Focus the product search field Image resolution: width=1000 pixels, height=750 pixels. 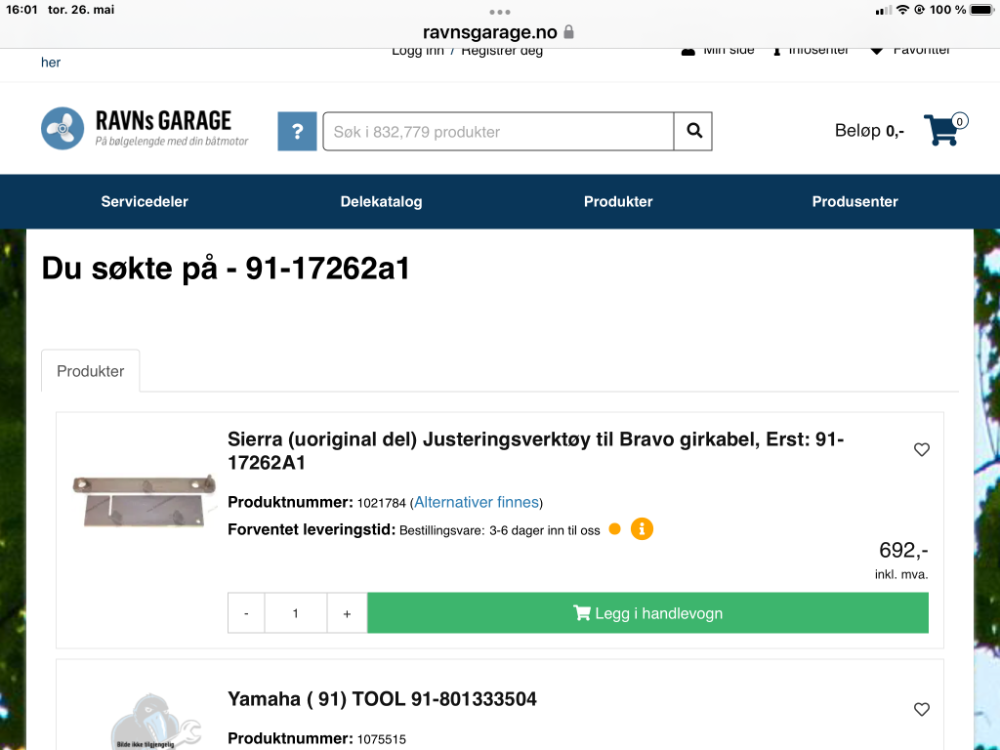[498, 131]
